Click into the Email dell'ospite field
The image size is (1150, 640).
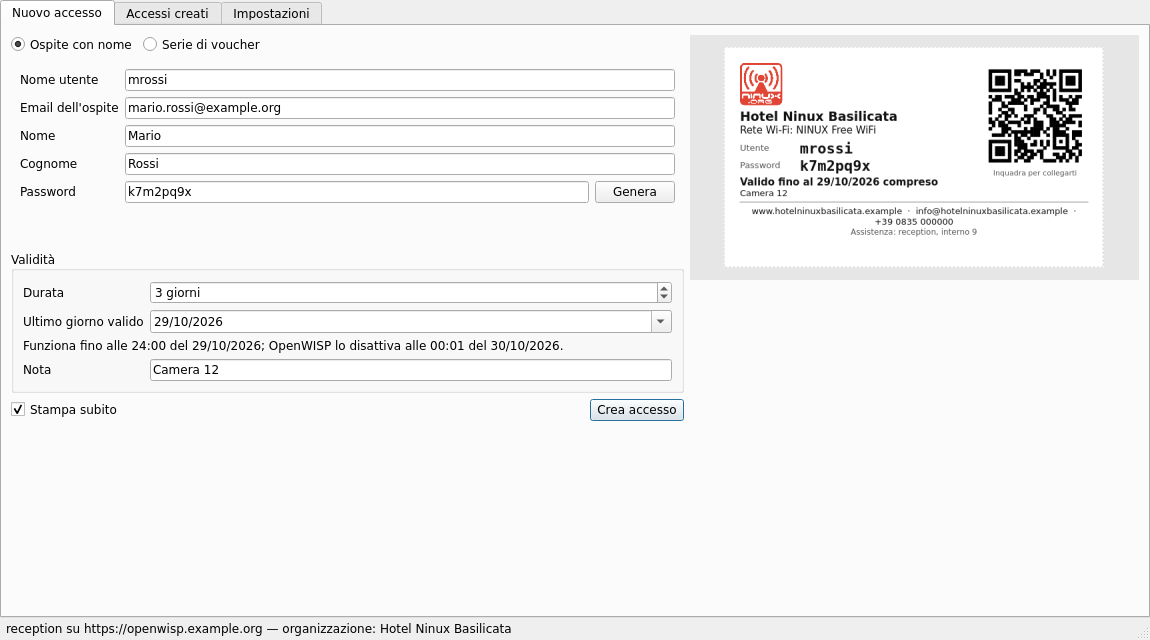(400, 108)
